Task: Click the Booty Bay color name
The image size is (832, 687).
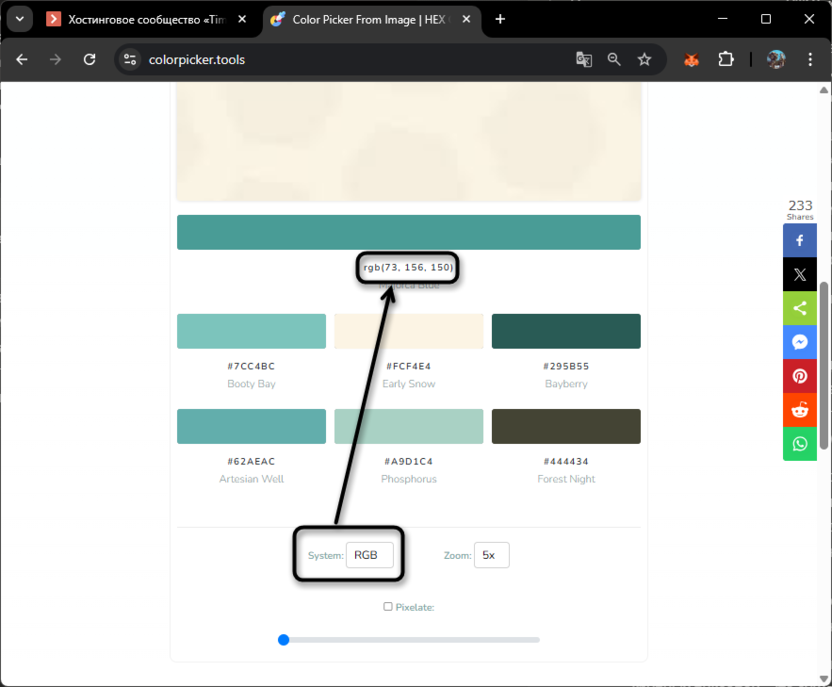Action: [x=252, y=384]
